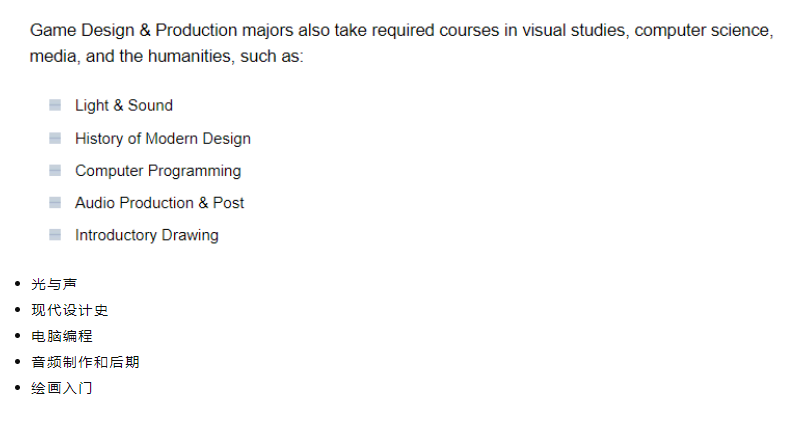Click the Introductory Drawing list item
The height and width of the screenshot is (429, 786).
[x=147, y=235]
